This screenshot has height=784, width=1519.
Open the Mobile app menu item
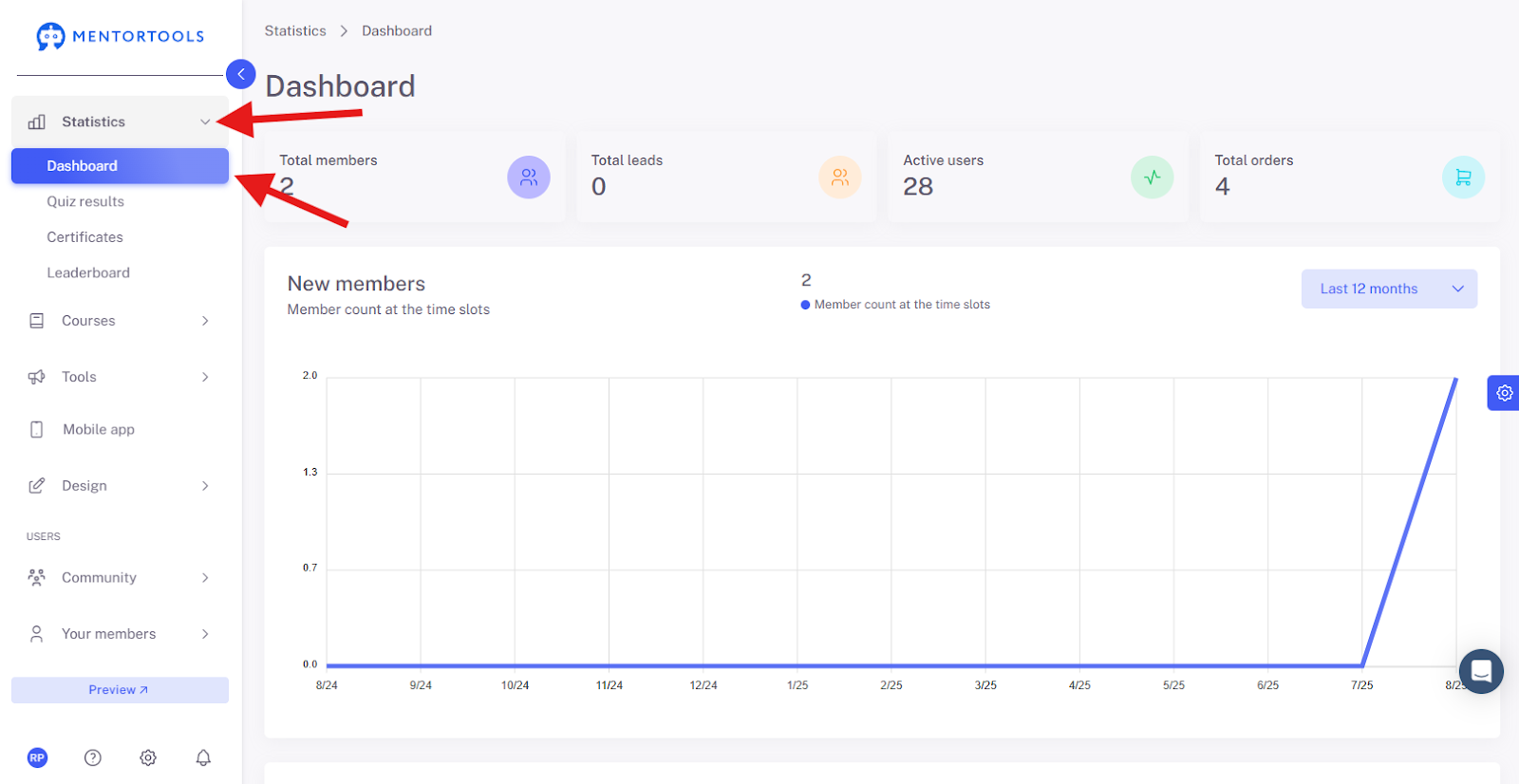coord(121,429)
